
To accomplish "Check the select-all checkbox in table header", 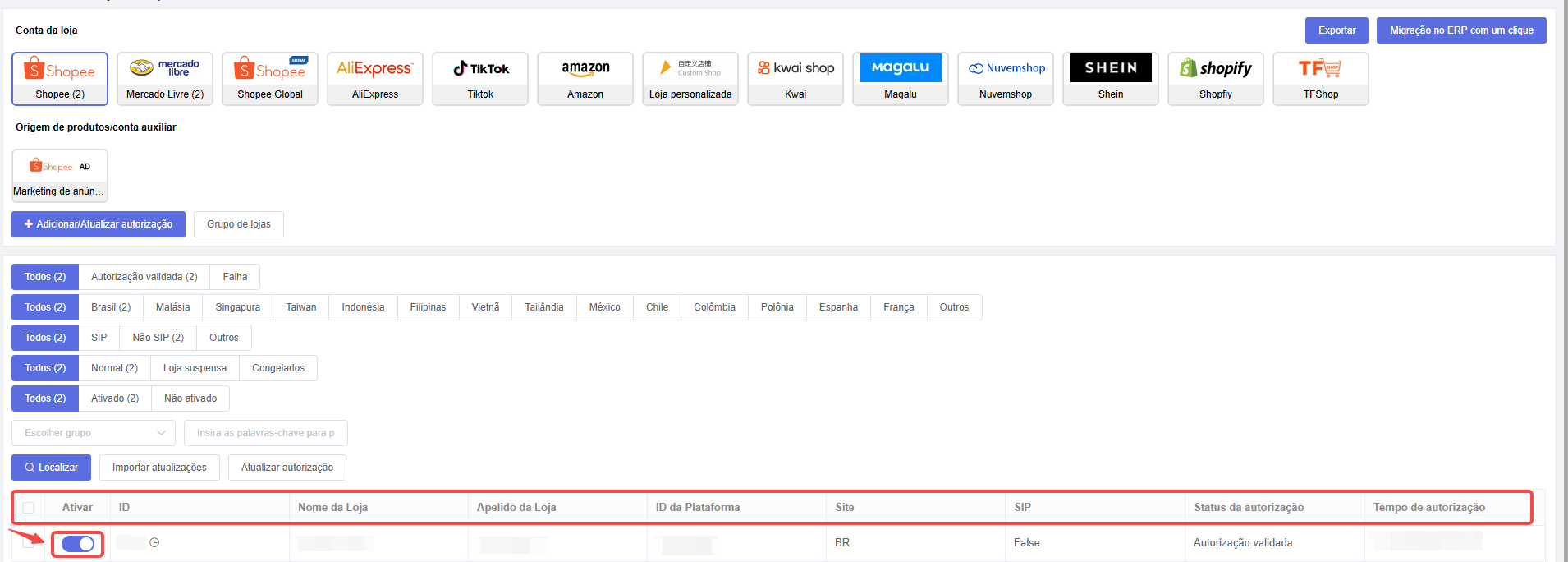I will click(29, 508).
